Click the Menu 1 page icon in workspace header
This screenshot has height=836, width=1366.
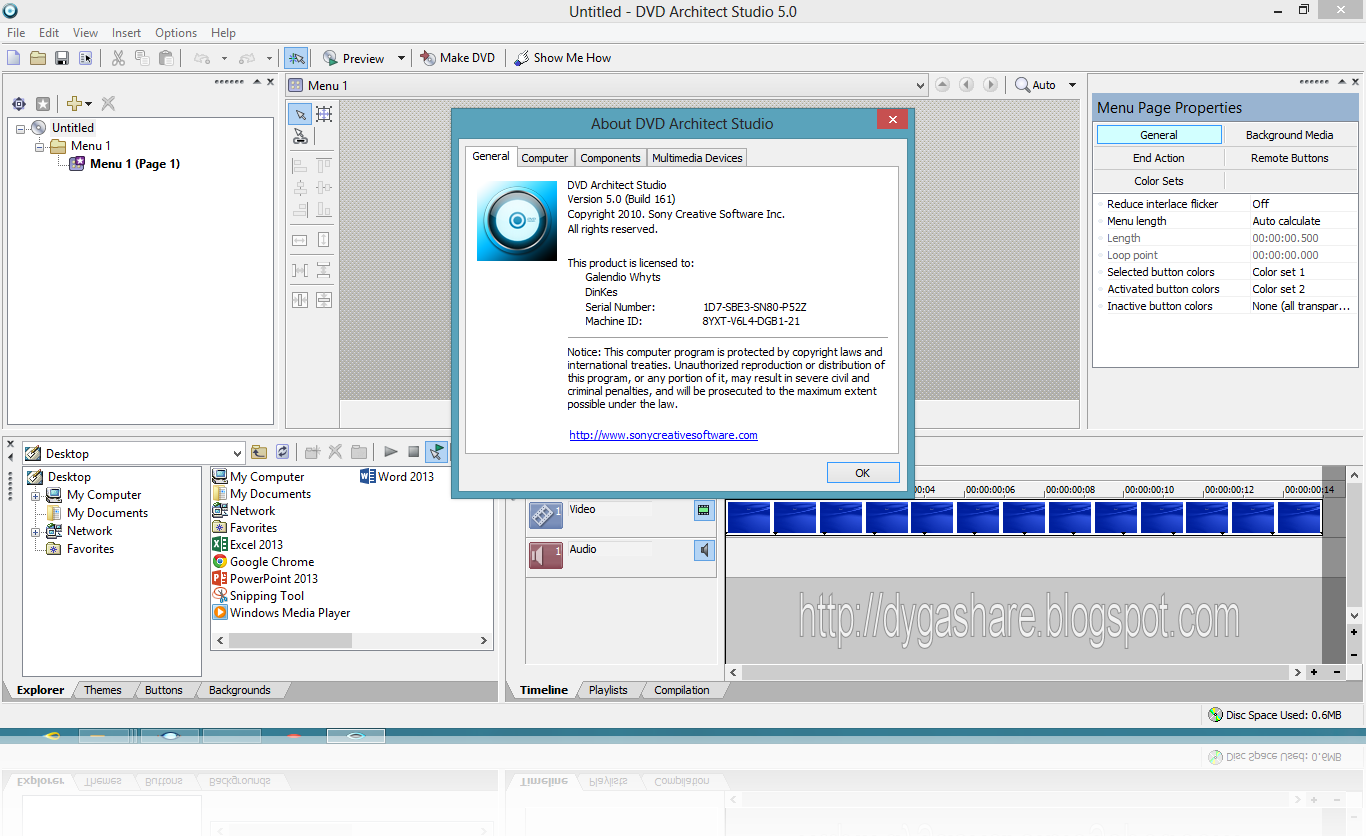click(x=296, y=85)
